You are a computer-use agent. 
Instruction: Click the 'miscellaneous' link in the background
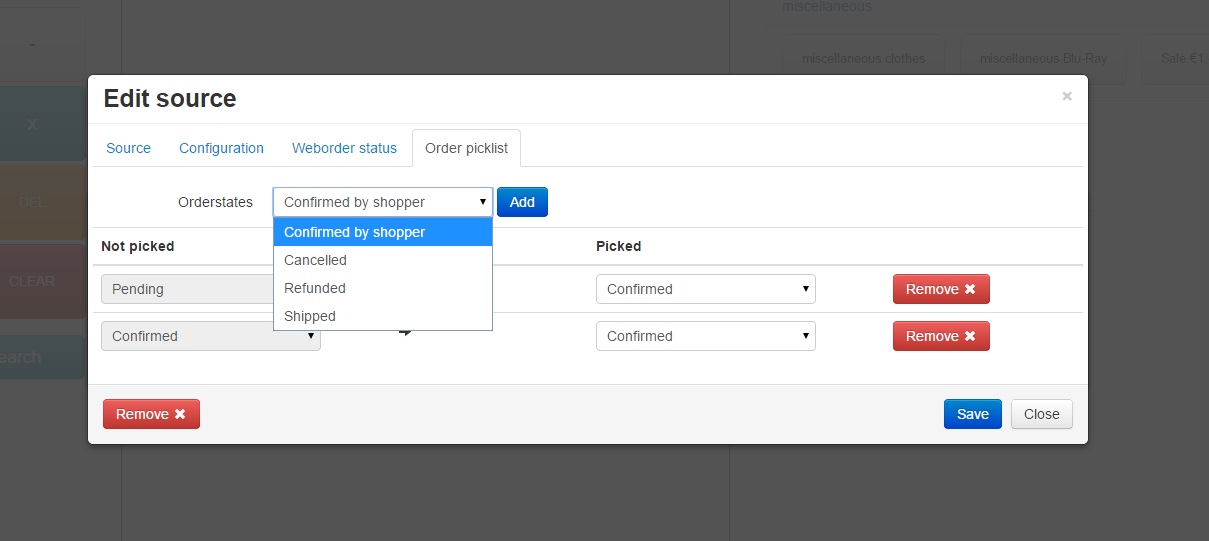(x=826, y=7)
